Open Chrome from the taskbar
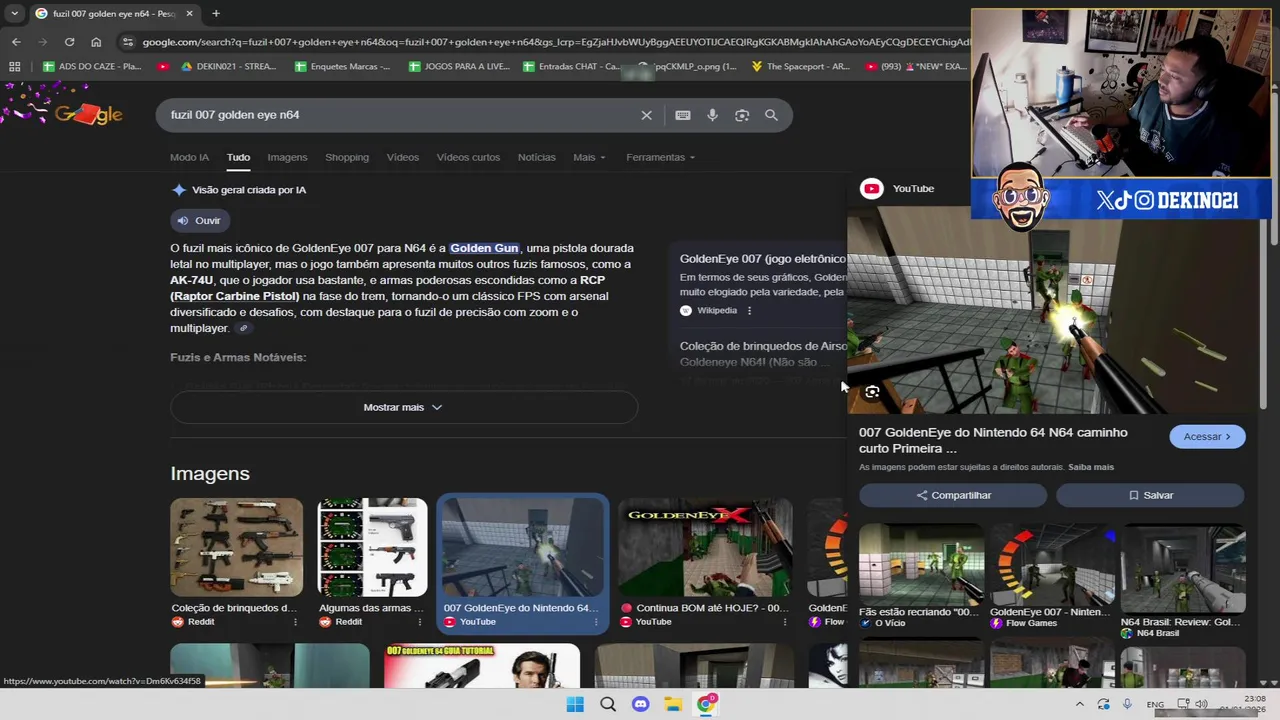Screen dimensions: 1280x720 pos(706,704)
